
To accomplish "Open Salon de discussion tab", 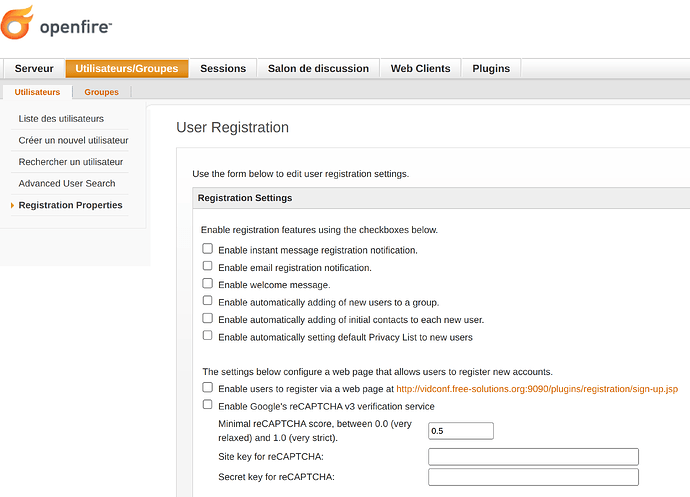I will (318, 69).
